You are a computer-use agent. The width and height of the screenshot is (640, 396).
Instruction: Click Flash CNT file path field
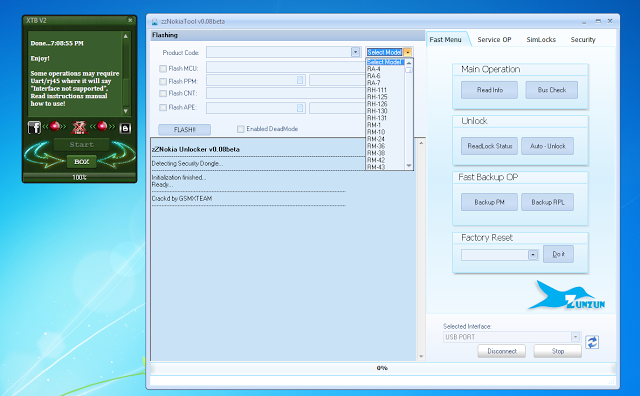tap(286, 93)
